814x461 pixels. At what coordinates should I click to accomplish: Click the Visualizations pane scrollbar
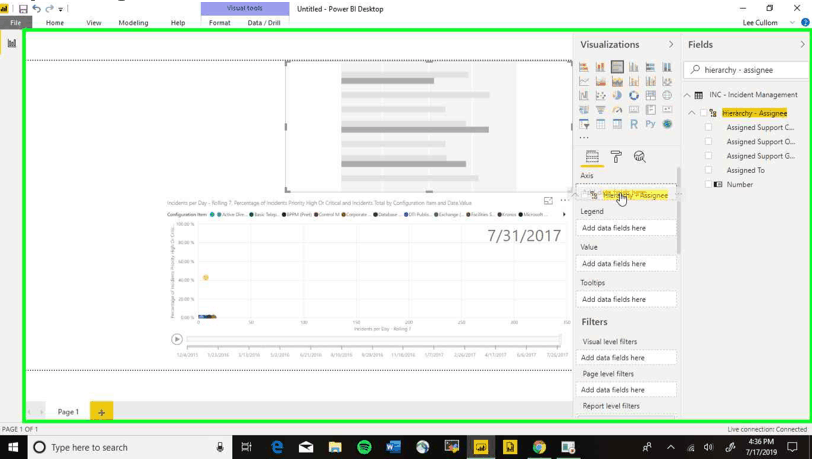pyautogui.click(x=679, y=211)
